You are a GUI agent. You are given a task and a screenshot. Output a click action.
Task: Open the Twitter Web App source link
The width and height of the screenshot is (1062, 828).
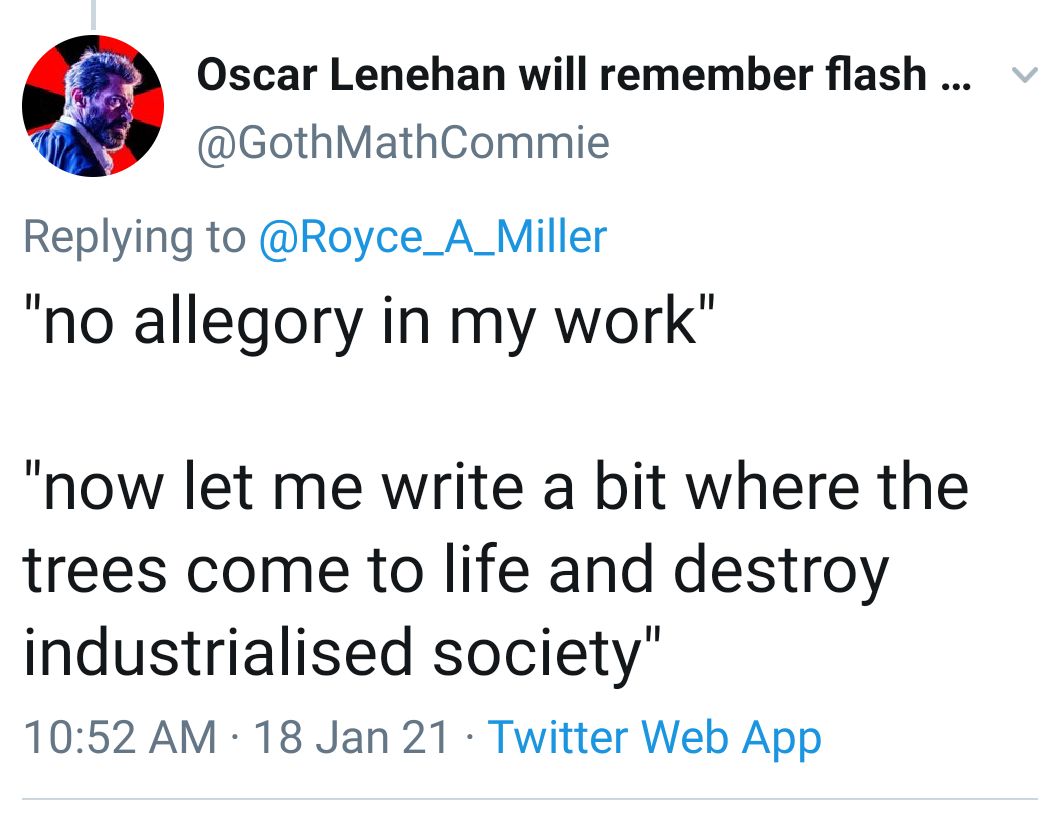tap(654, 738)
